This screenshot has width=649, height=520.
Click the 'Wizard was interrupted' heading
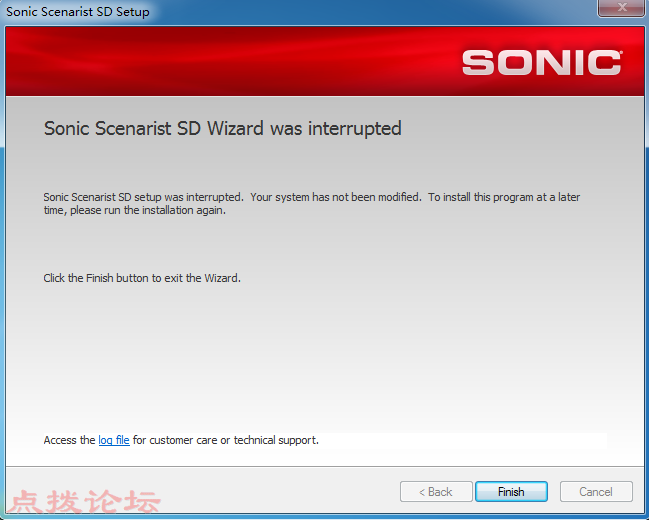304,128
